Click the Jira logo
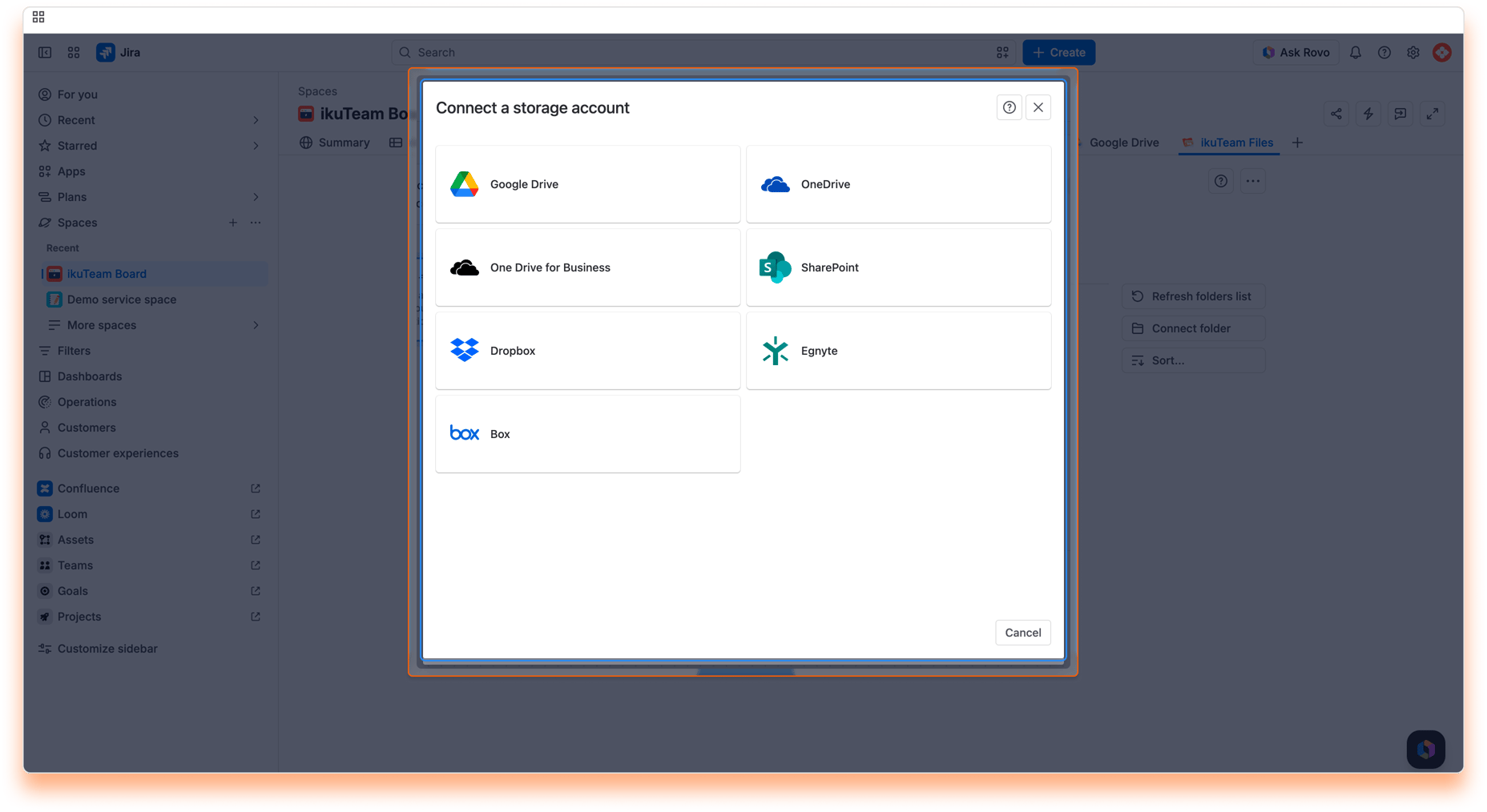Viewport: 1487px width, 812px height. [x=119, y=53]
